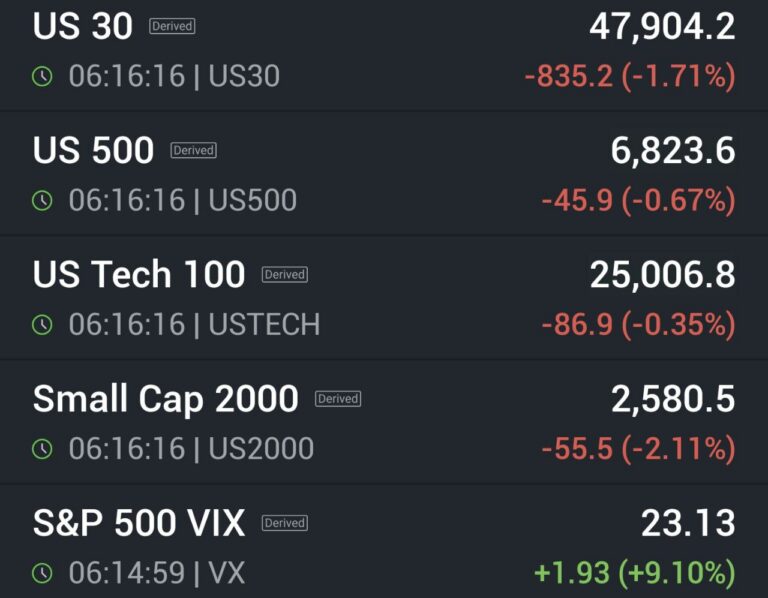
Task: Click the Derived badge next to S&P 500 VIX
Action: pos(284,523)
